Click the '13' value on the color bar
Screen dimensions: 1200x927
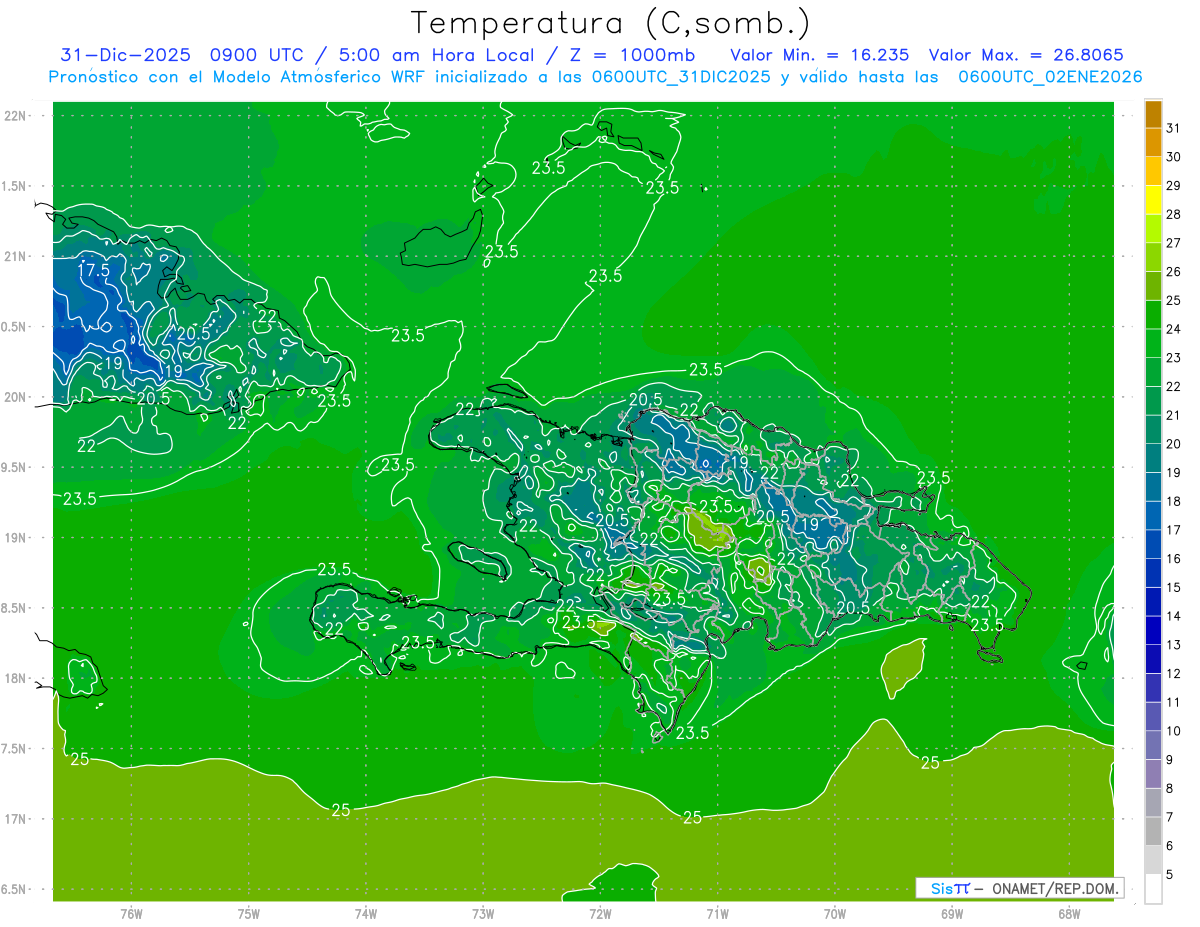(x=1174, y=645)
